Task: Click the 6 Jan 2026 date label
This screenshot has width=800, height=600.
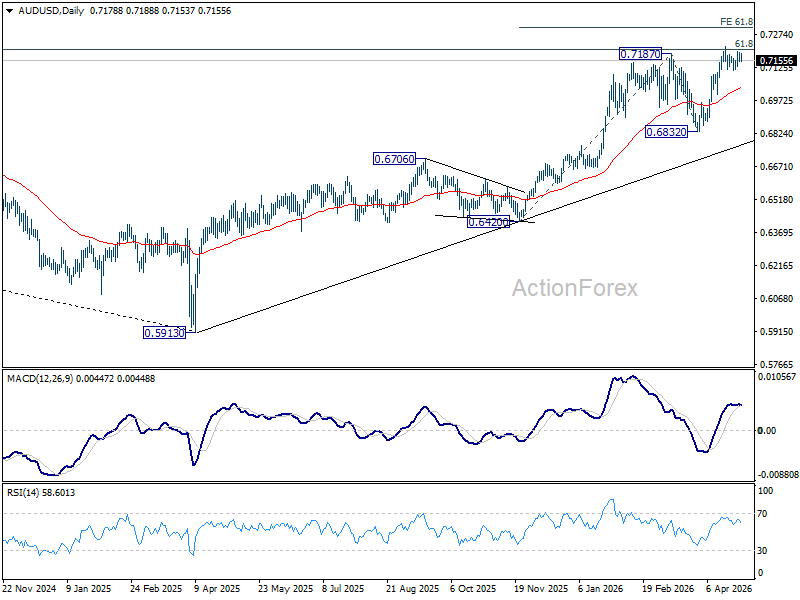Action: [x=601, y=589]
